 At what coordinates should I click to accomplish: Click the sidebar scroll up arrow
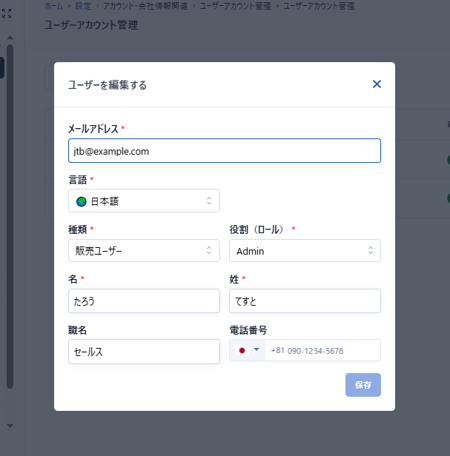[10, 37]
